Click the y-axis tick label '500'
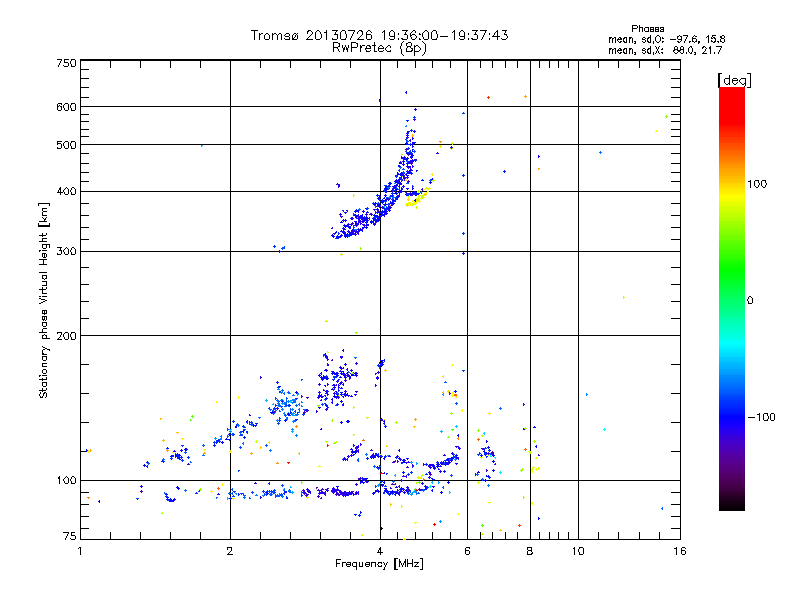Image resolution: width=800 pixels, height=600 pixels. click(66, 145)
